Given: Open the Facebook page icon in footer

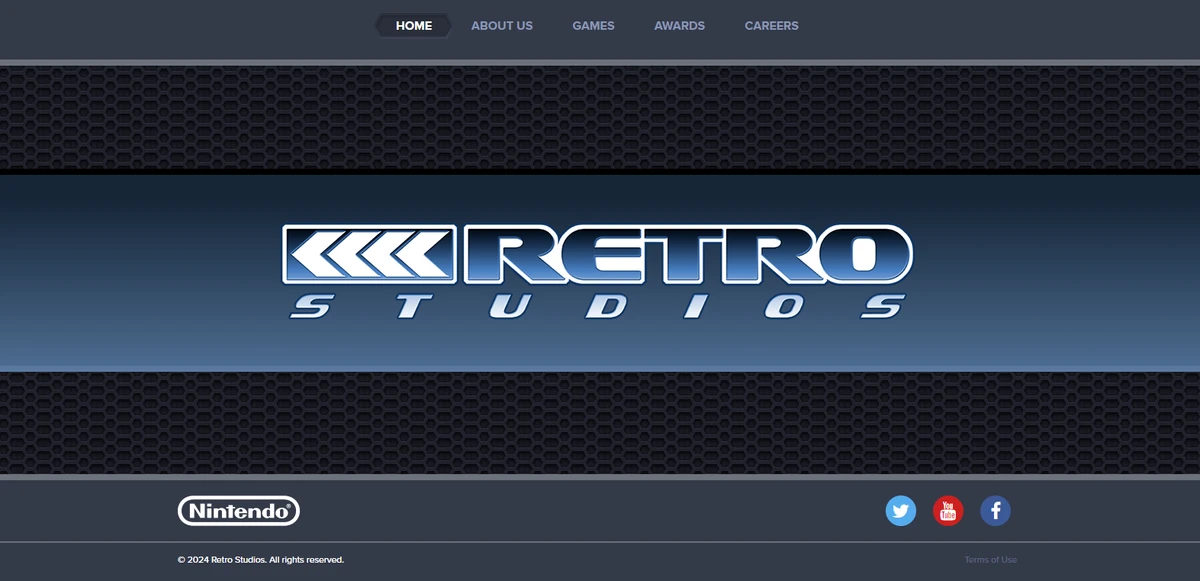Looking at the screenshot, I should coord(995,510).
